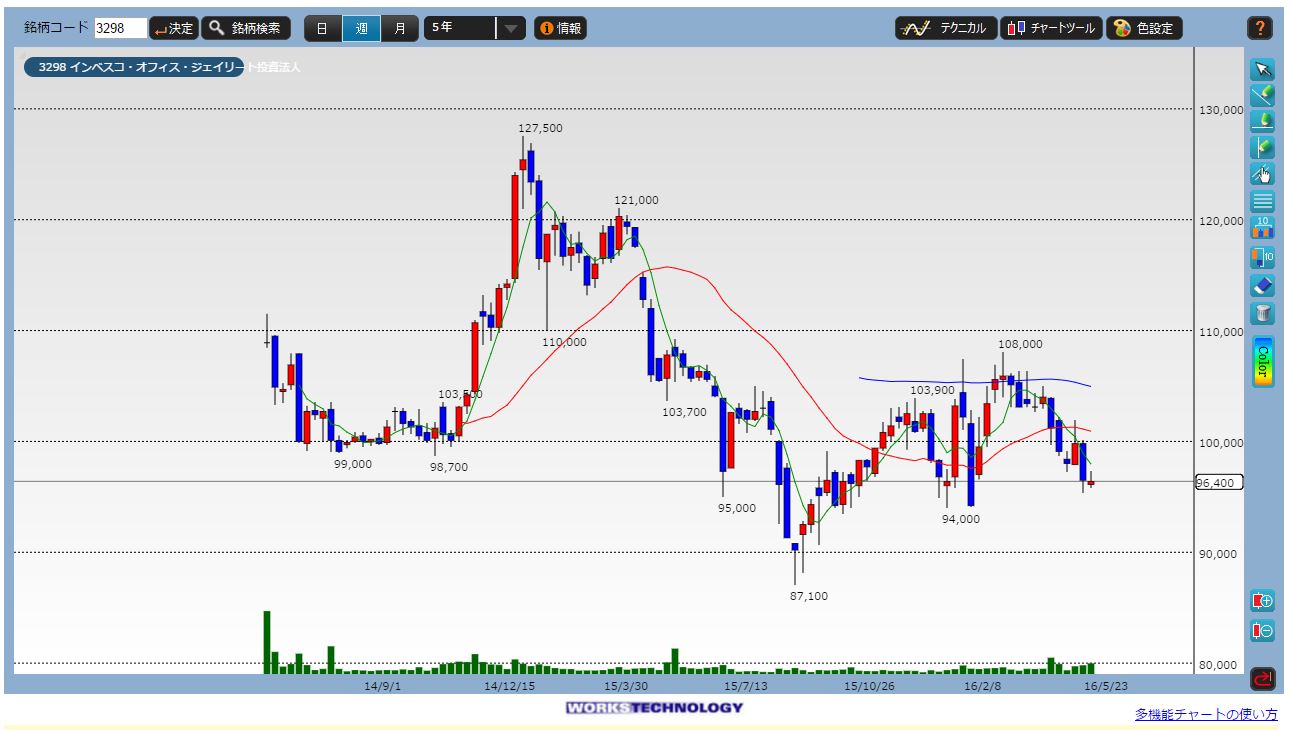
Task: Open the 多機能チャートの使い方 link
Action: pos(1205,714)
